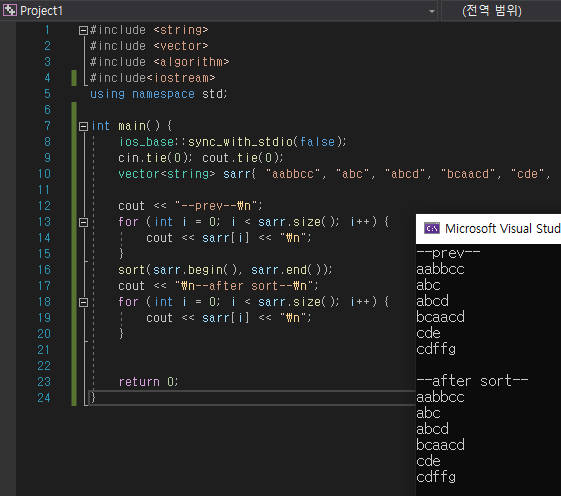Collapse the first for loop at line 13
This screenshot has height=496, width=561.
pyautogui.click(x=83, y=223)
